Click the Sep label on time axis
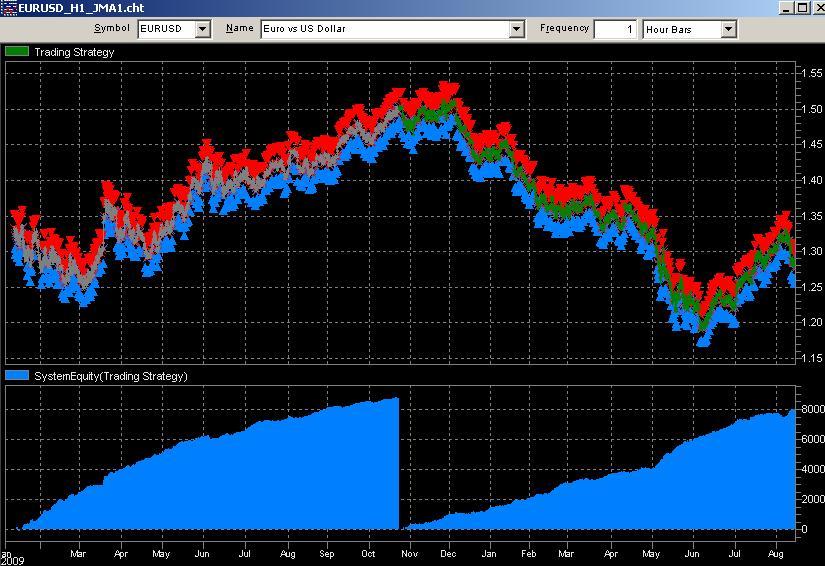825x566 pixels. pos(327,553)
